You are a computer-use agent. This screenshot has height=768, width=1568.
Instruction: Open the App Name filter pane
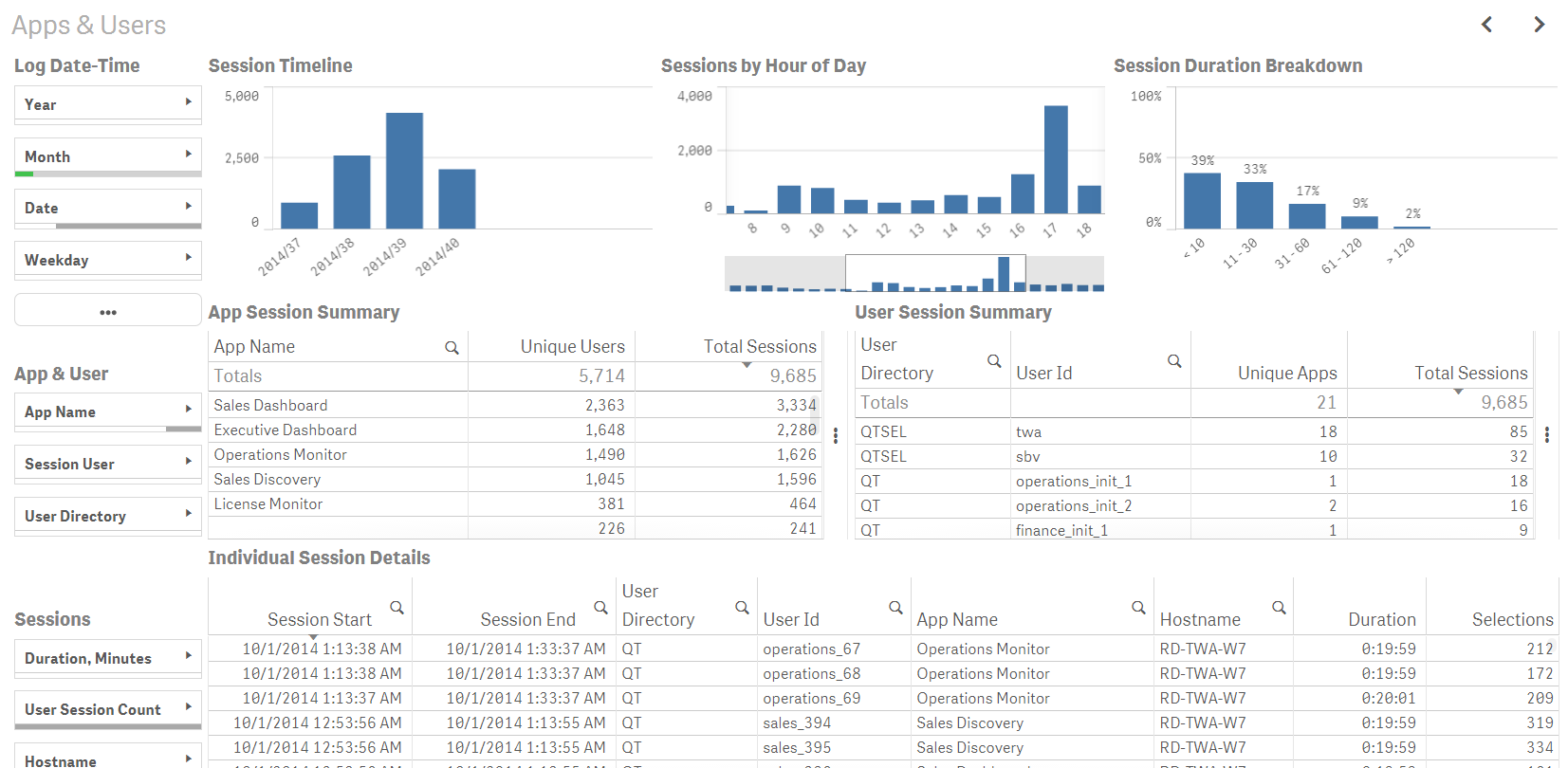[x=108, y=411]
